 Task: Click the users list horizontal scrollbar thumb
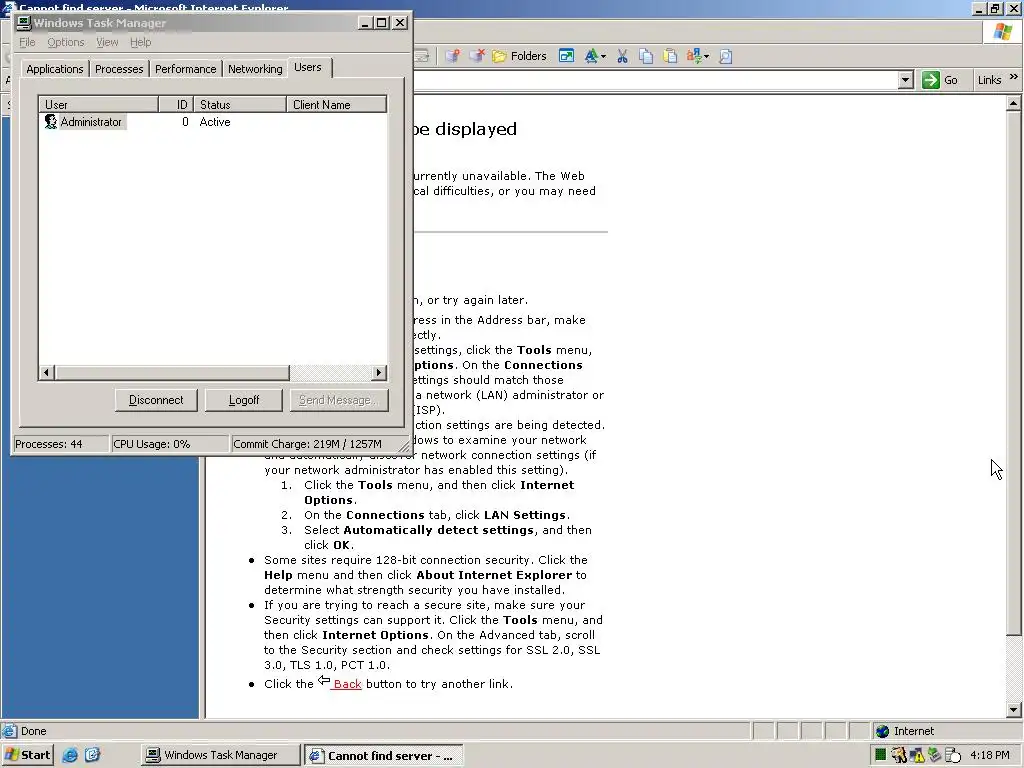coord(172,373)
